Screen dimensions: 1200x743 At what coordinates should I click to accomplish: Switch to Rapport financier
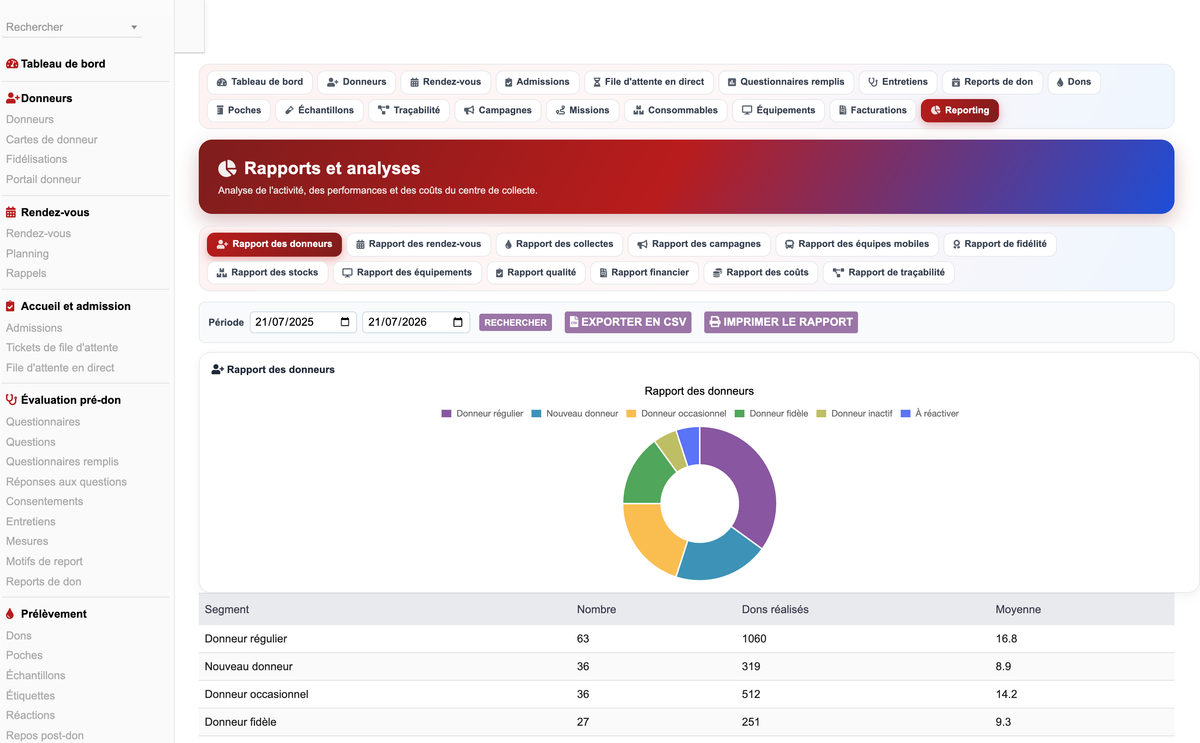(645, 272)
